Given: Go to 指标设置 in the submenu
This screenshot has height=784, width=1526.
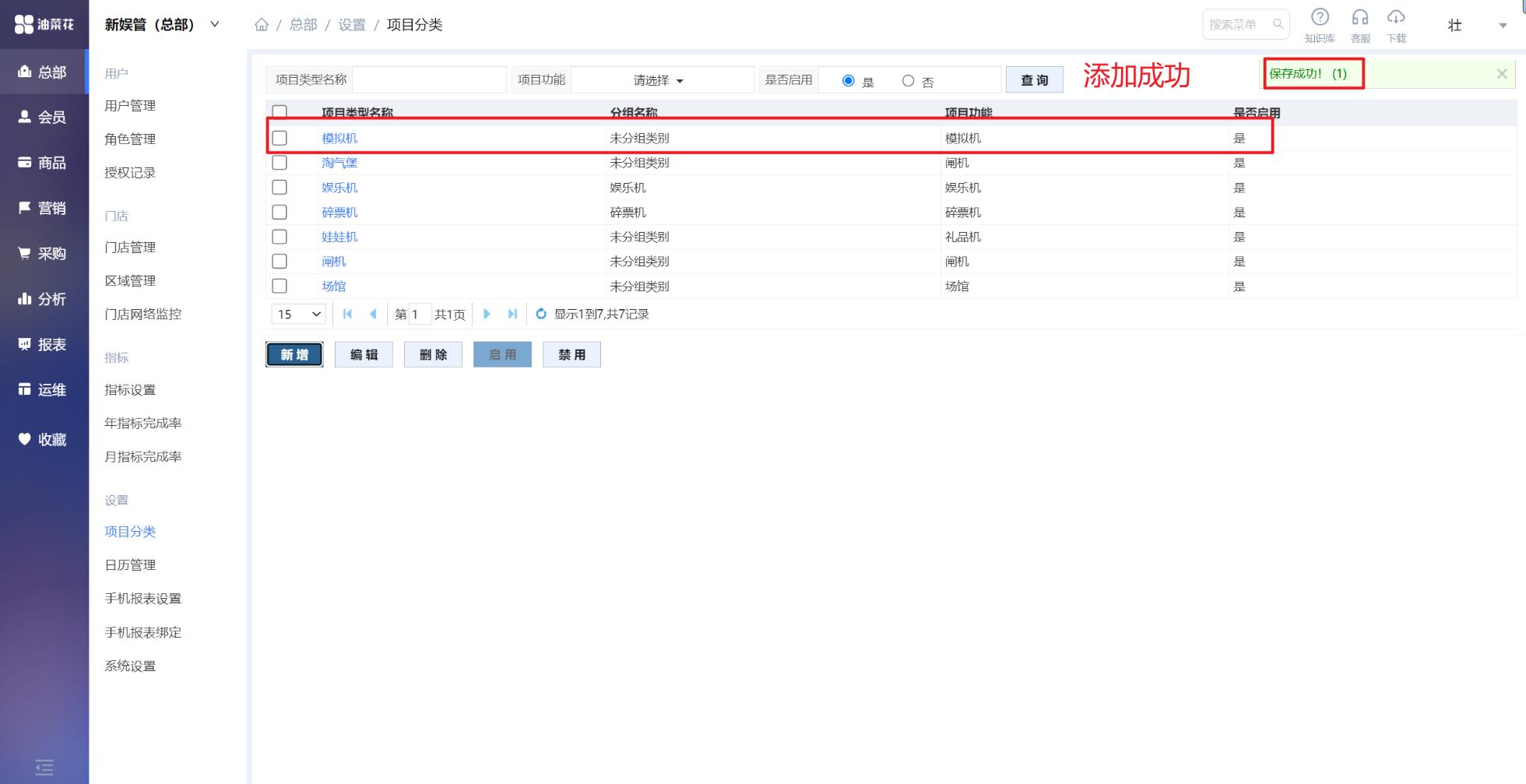Looking at the screenshot, I should point(130,389).
